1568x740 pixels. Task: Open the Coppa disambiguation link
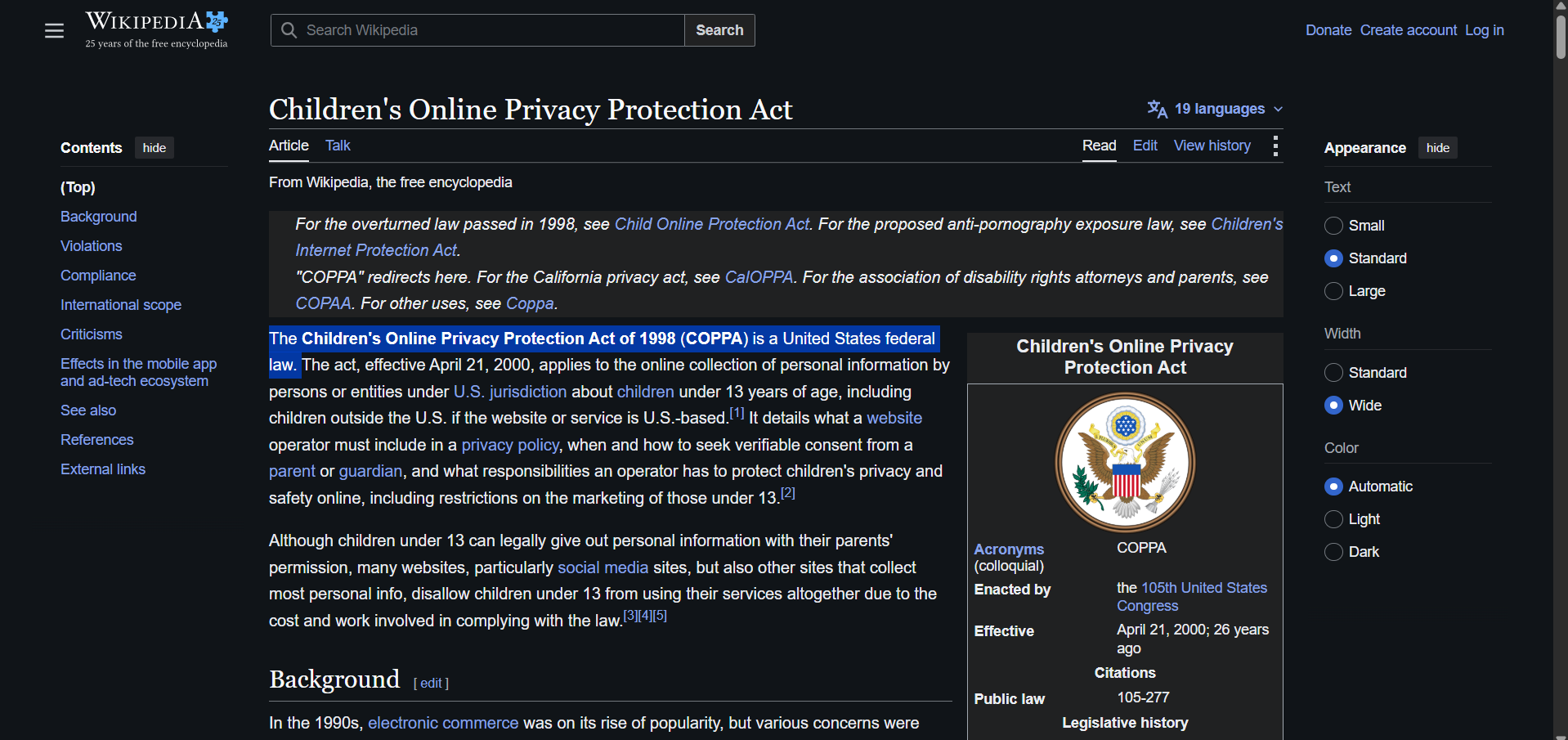[530, 303]
